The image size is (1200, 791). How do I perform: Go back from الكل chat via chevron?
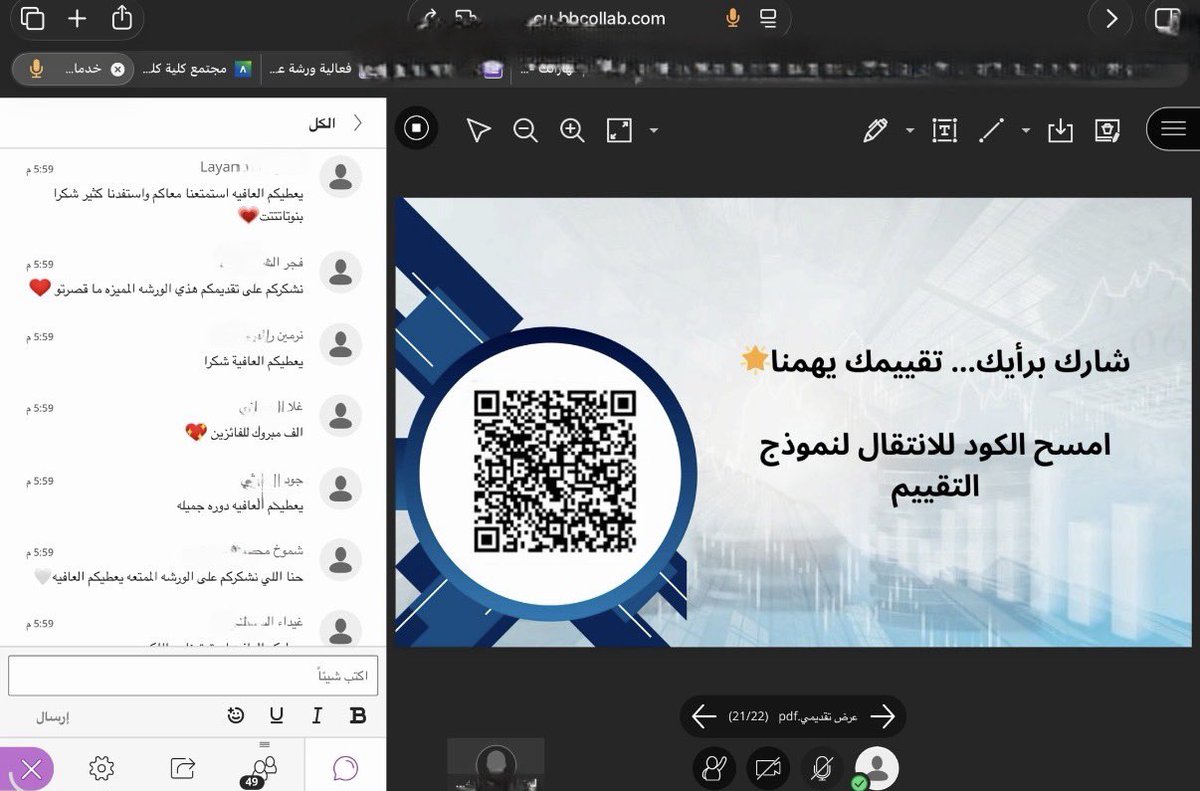[x=358, y=123]
